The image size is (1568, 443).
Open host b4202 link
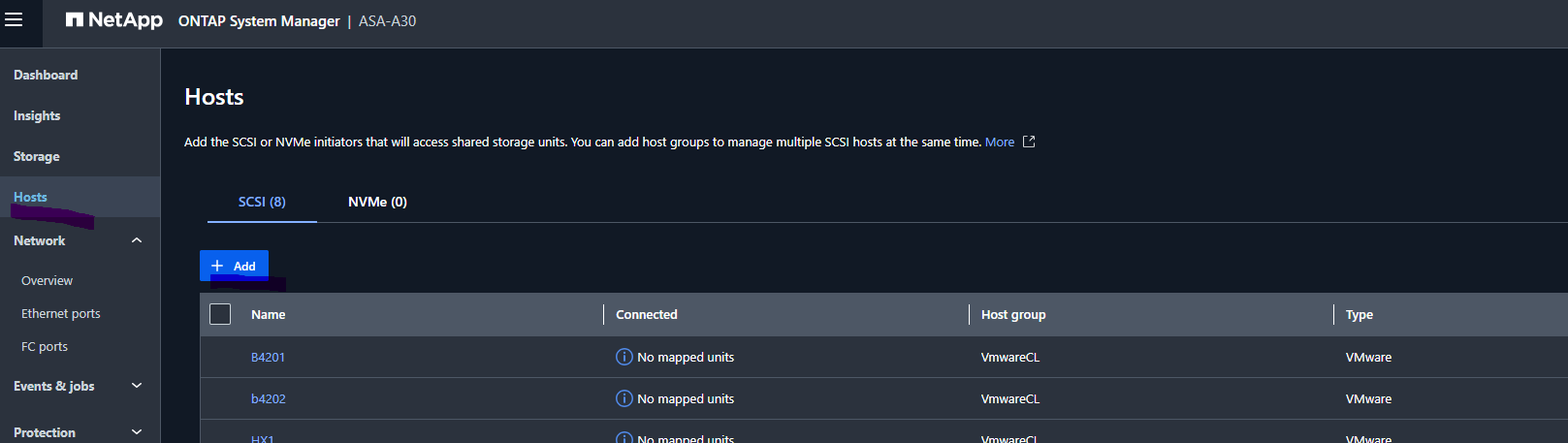268,398
